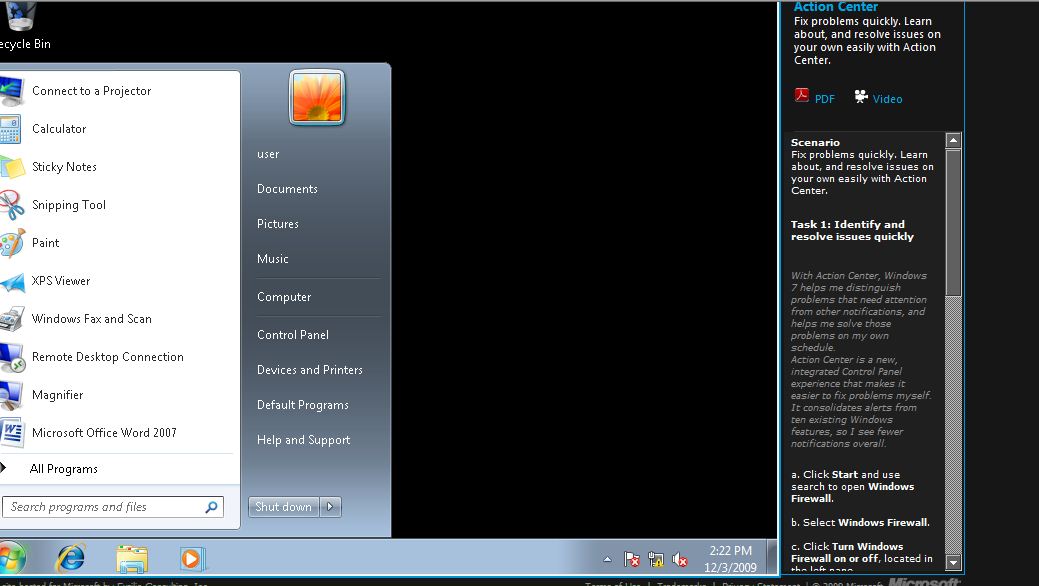Image resolution: width=1039 pixels, height=586 pixels.
Task: Click the Shut down button
Action: click(284, 507)
